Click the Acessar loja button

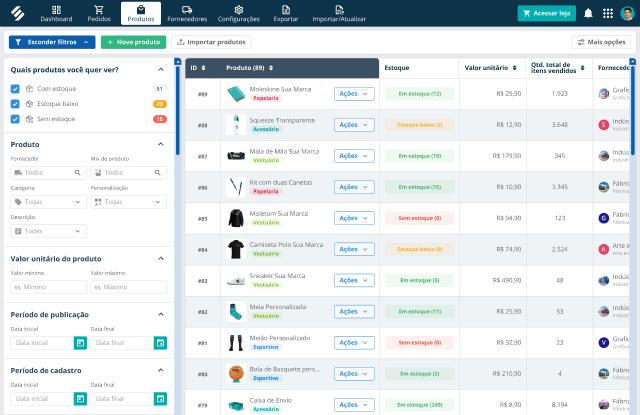tap(547, 13)
